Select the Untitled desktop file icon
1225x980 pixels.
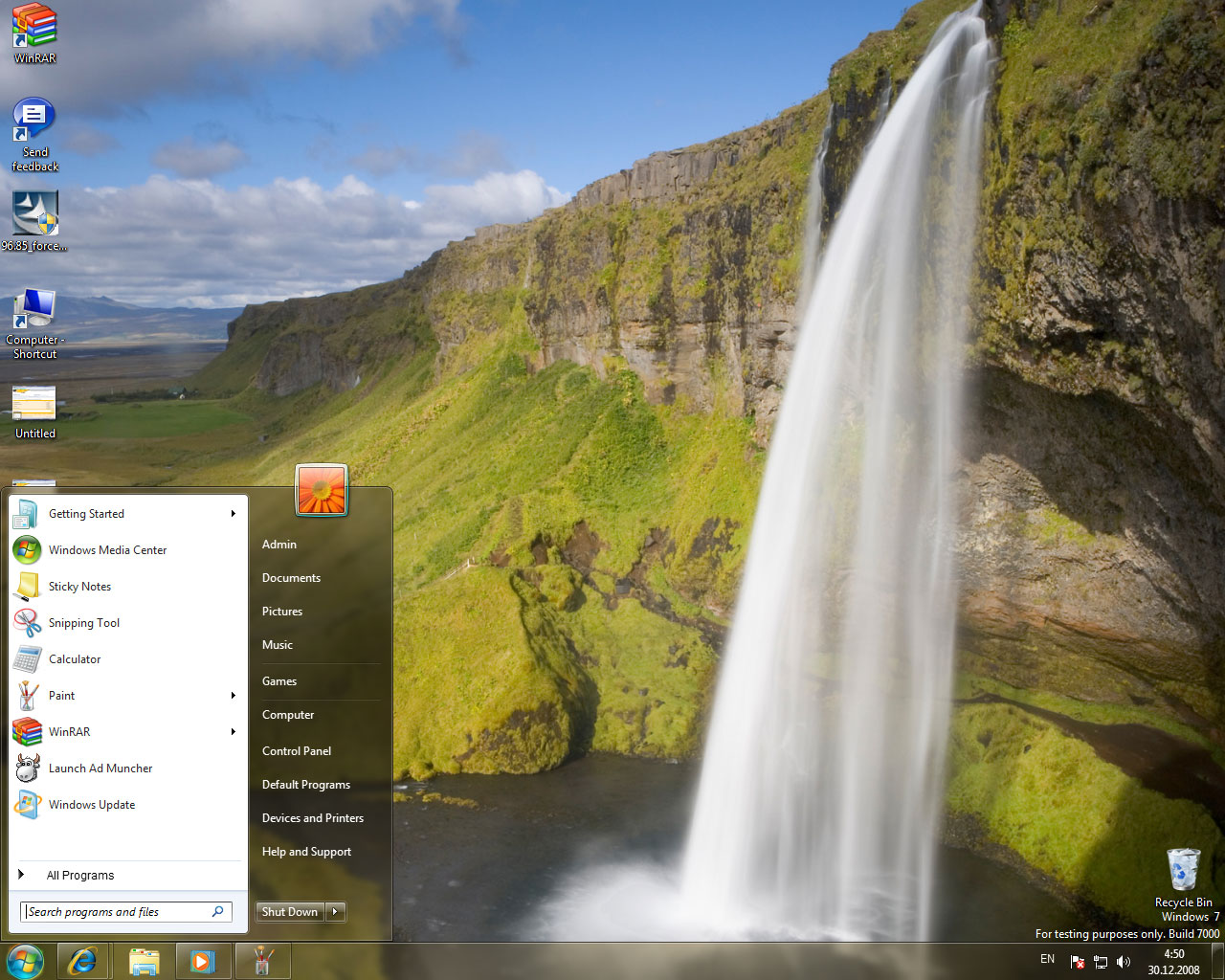click(34, 403)
